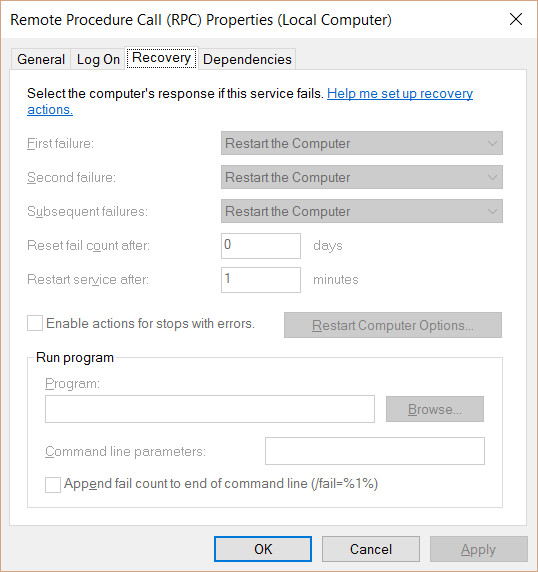Image resolution: width=538 pixels, height=572 pixels.
Task: Click the 'Subsequent failures:' label
Action: [x=88, y=211]
